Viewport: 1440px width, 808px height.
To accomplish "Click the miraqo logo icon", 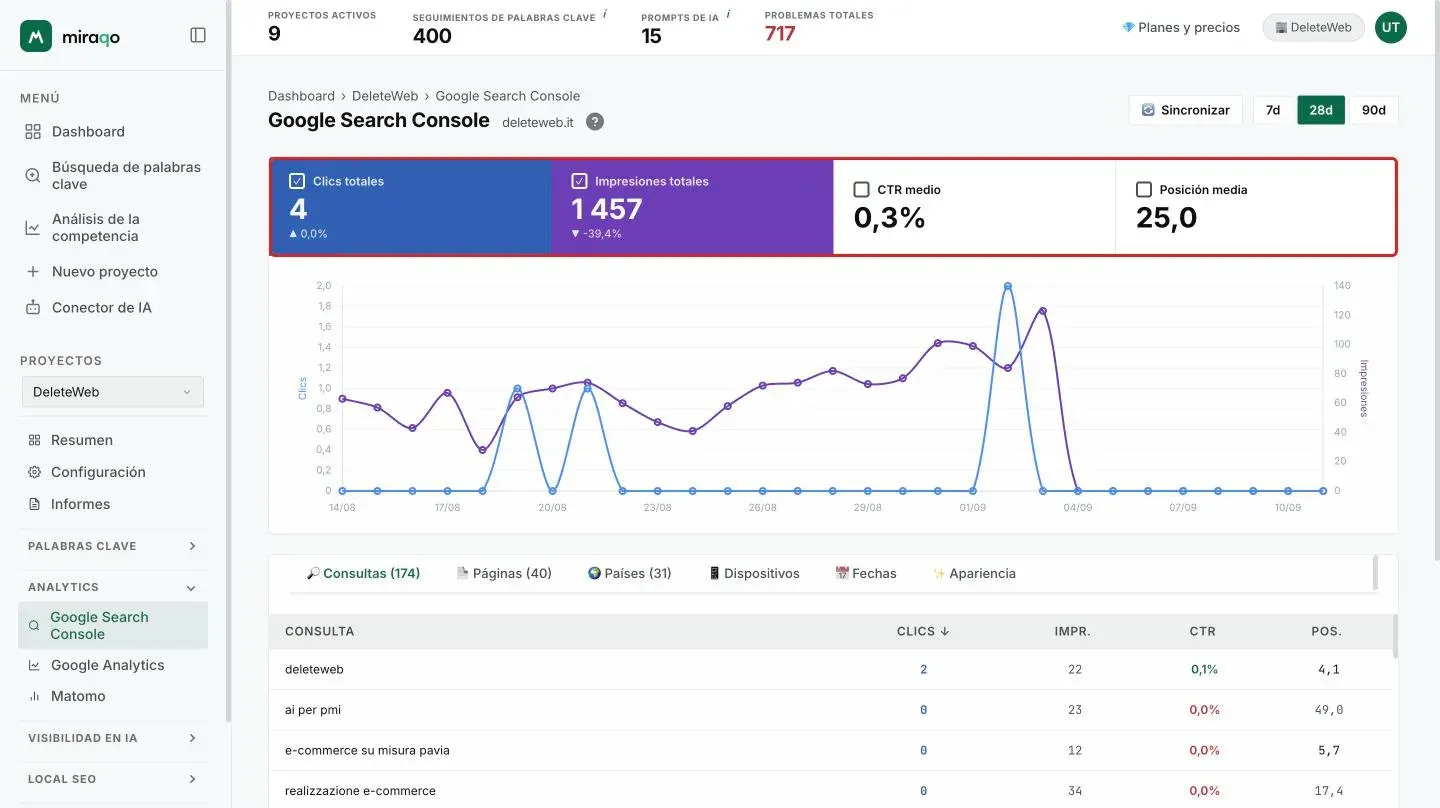I will (x=36, y=36).
